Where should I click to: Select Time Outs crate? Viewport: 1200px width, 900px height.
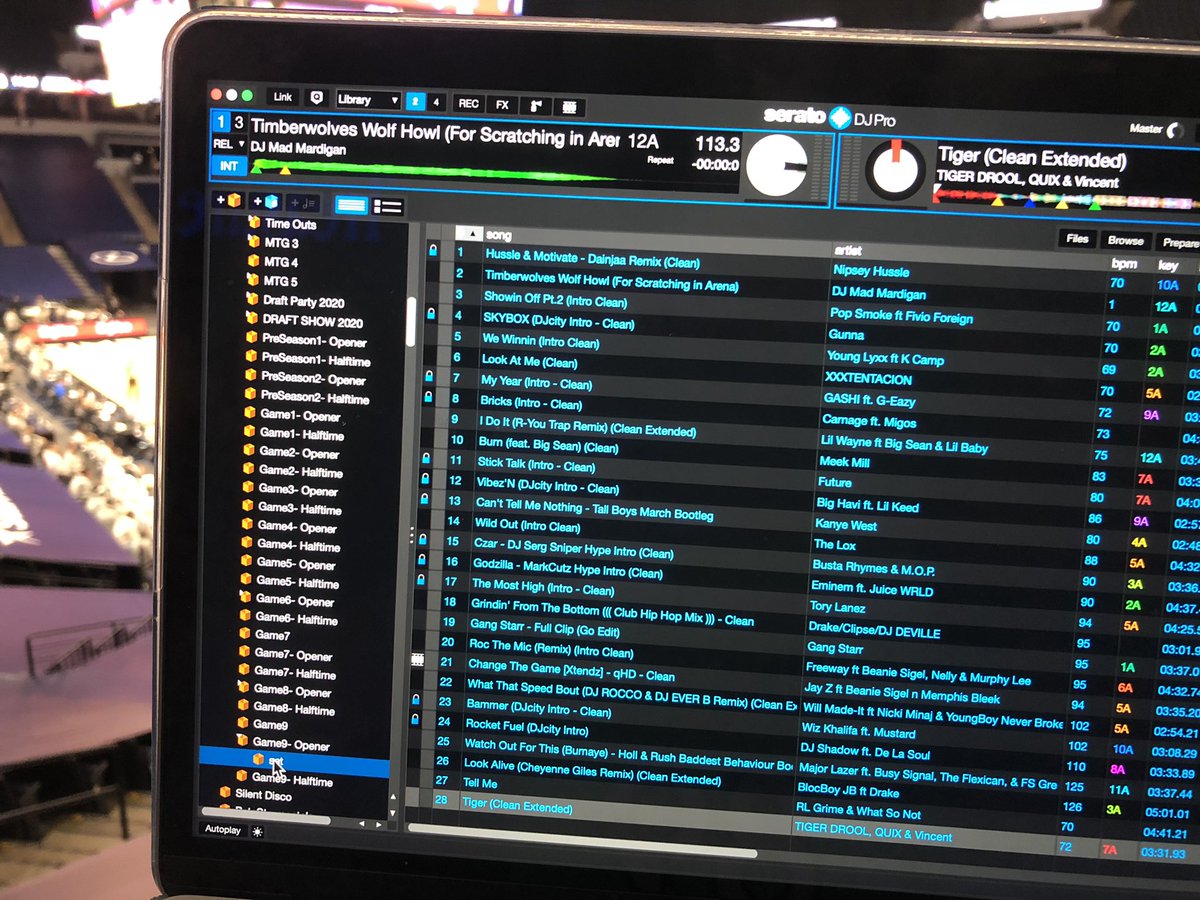click(x=290, y=224)
